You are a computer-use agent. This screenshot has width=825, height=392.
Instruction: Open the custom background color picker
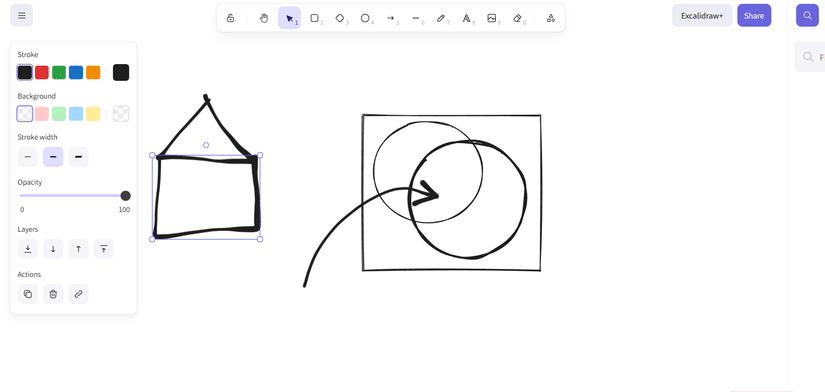(121, 114)
